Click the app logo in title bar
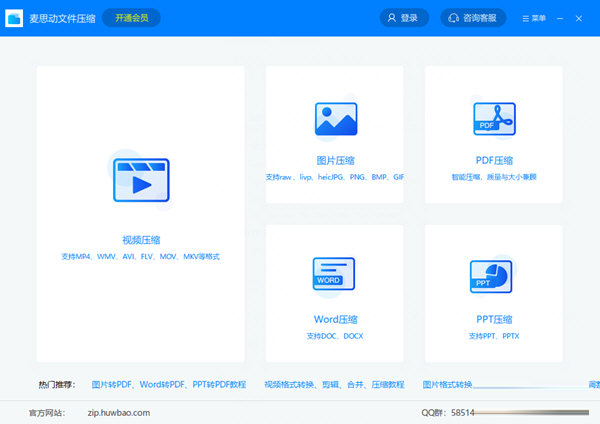The image size is (600, 424). 14,18
